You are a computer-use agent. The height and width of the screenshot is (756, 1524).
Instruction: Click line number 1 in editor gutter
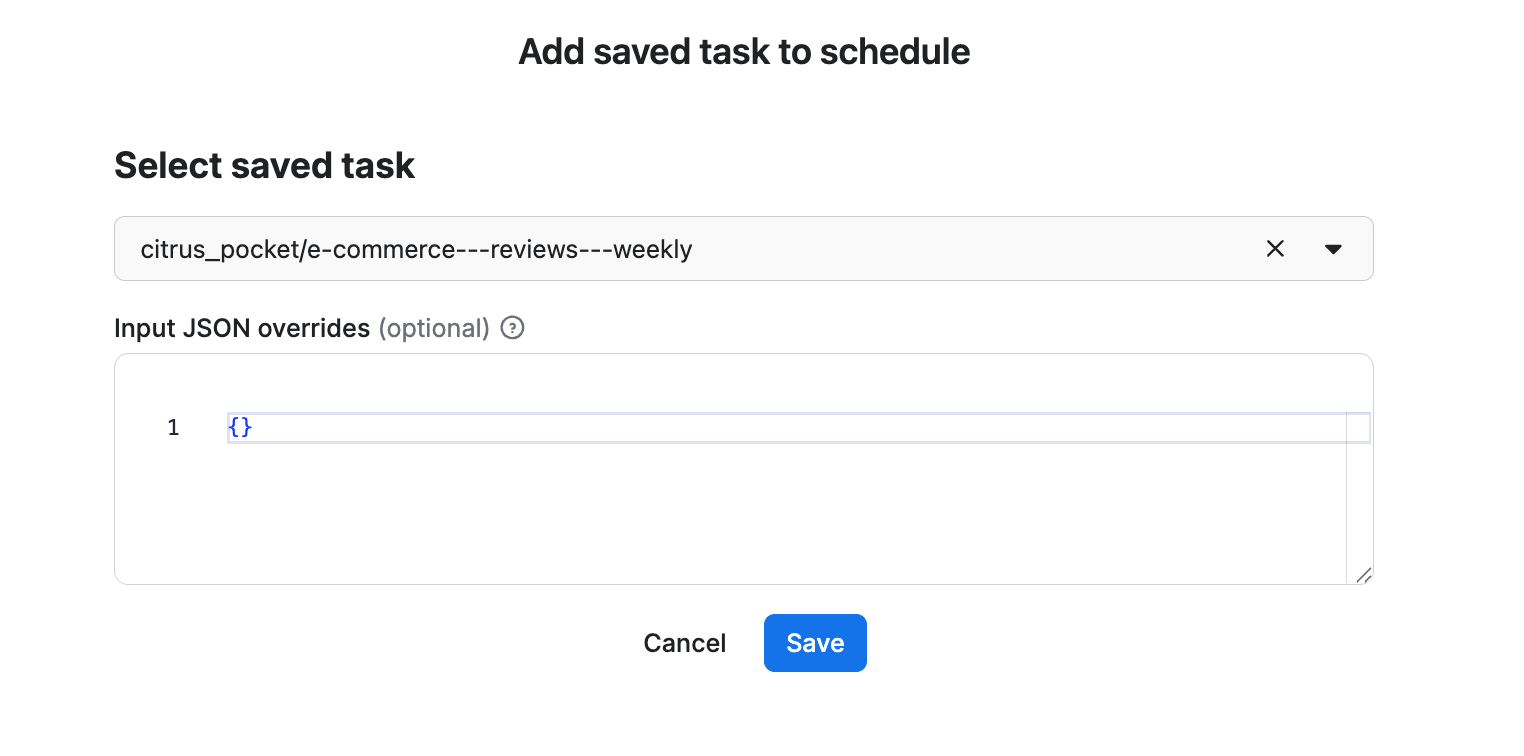(173, 428)
